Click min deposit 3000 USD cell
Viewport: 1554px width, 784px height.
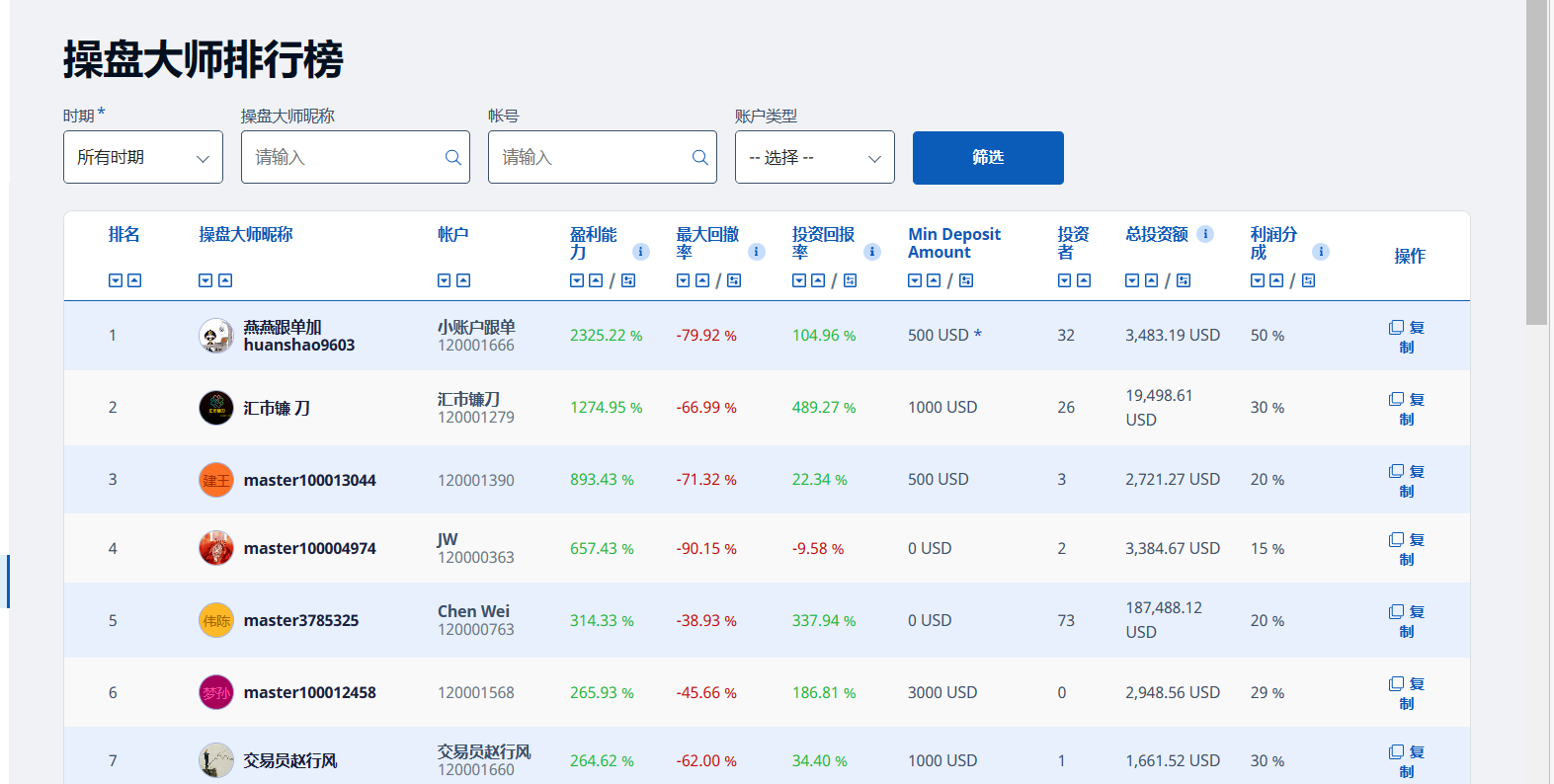click(x=942, y=692)
